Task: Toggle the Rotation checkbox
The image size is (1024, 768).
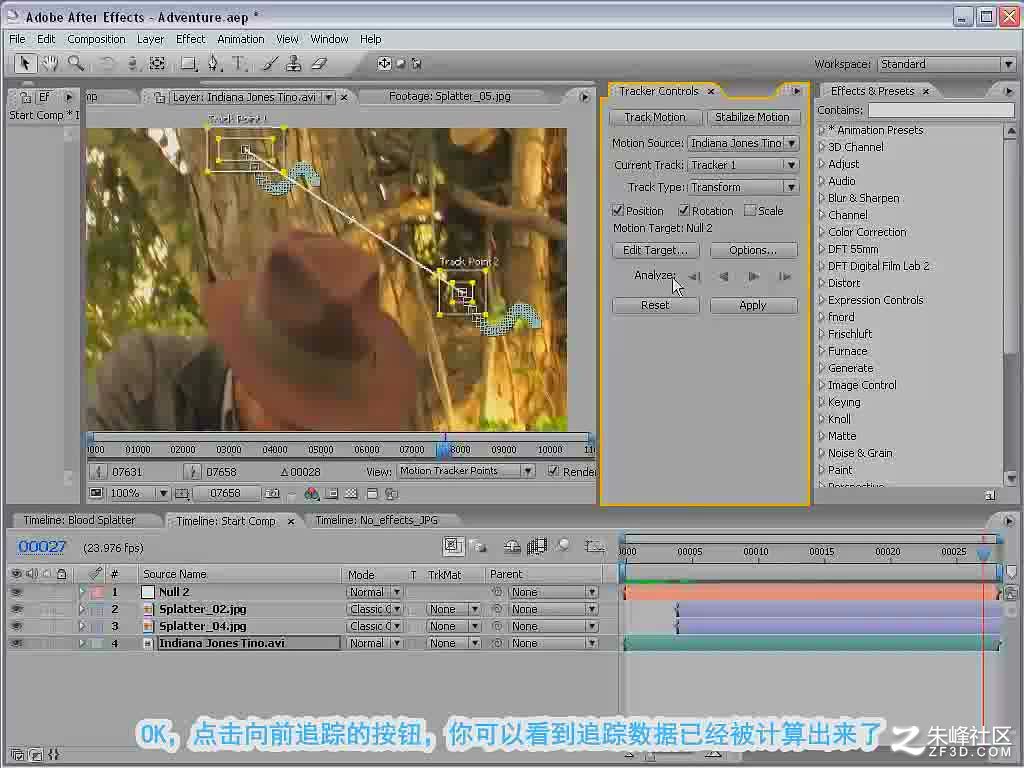Action: [x=684, y=210]
